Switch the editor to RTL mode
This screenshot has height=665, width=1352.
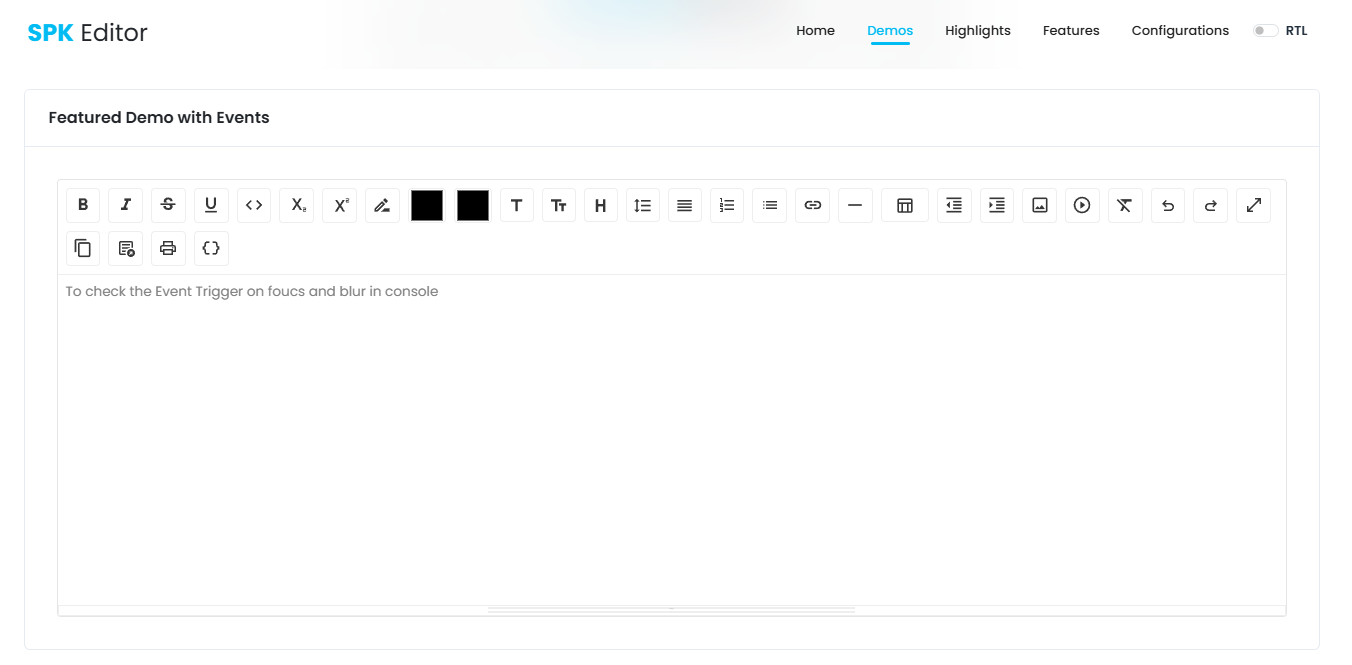click(x=1264, y=30)
